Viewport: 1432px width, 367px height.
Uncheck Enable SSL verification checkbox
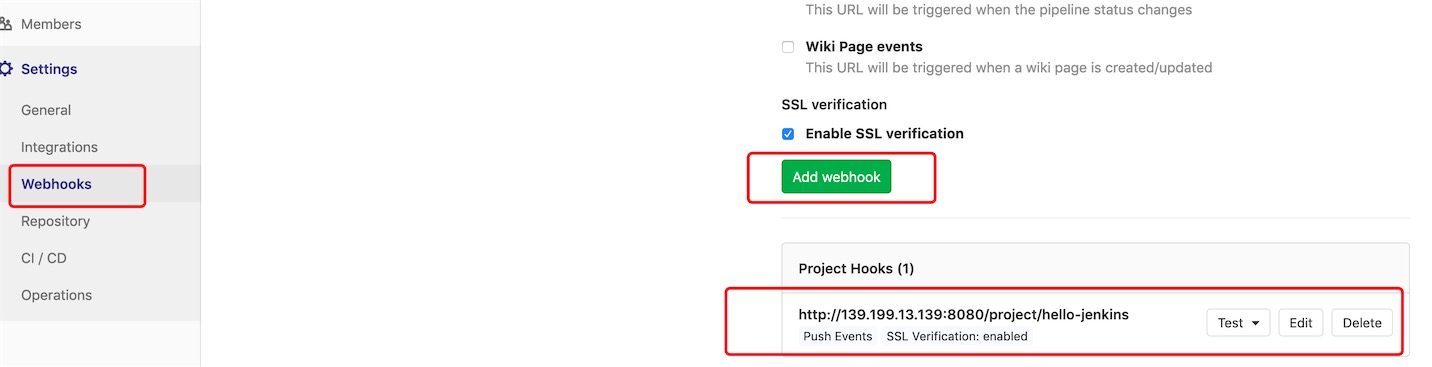click(x=788, y=134)
